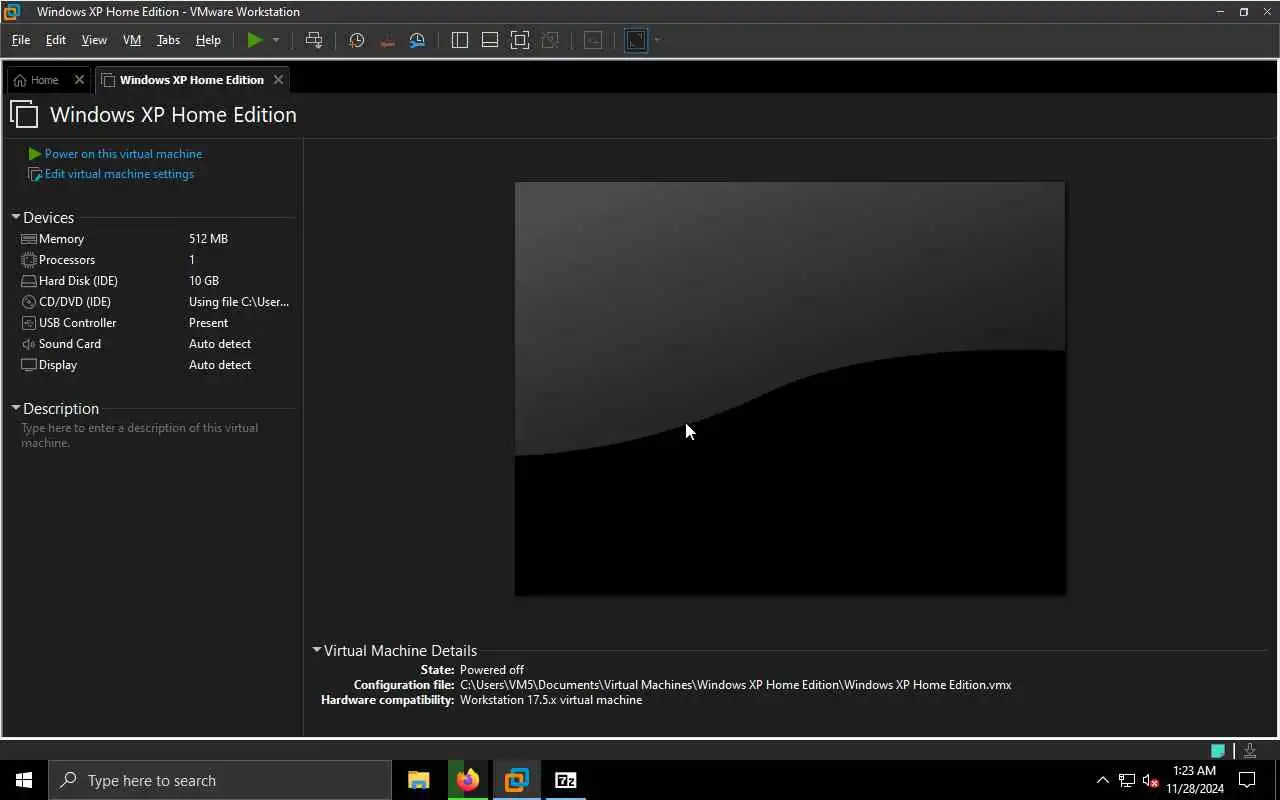The image size is (1280, 800).
Task: Click the download status bar icon
Action: pos(1250,750)
